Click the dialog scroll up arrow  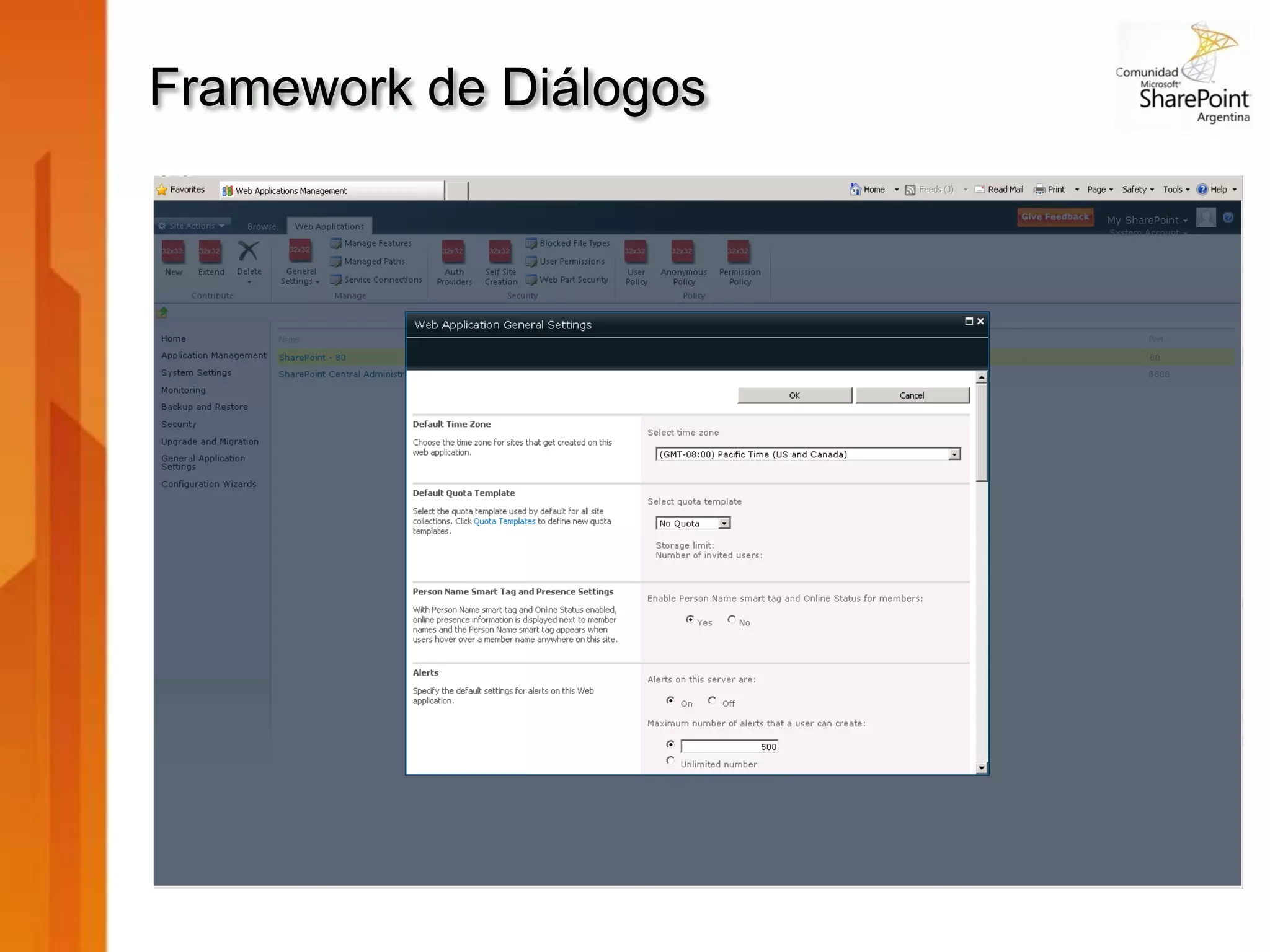981,377
